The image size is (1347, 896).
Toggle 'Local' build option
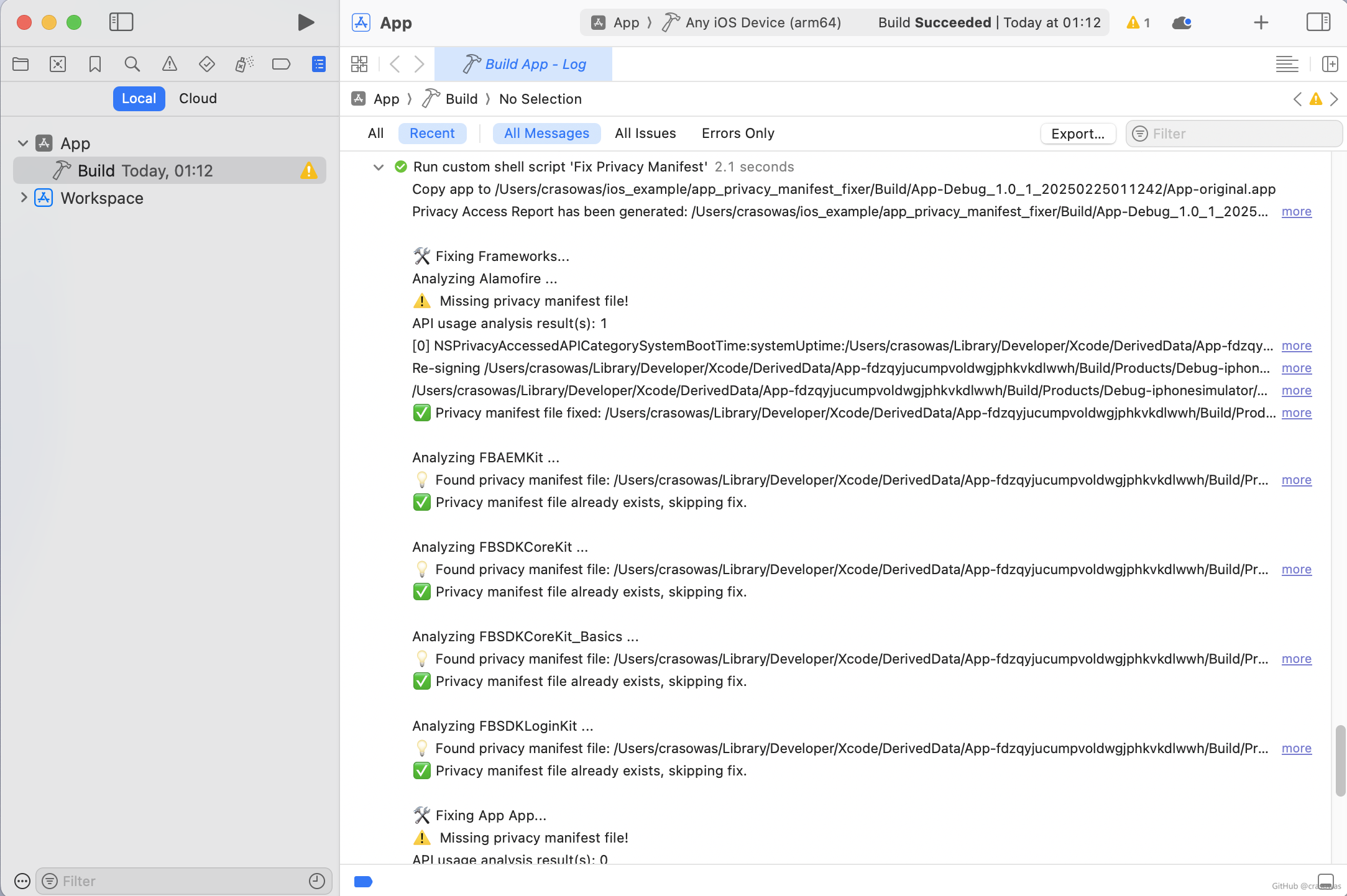click(139, 97)
